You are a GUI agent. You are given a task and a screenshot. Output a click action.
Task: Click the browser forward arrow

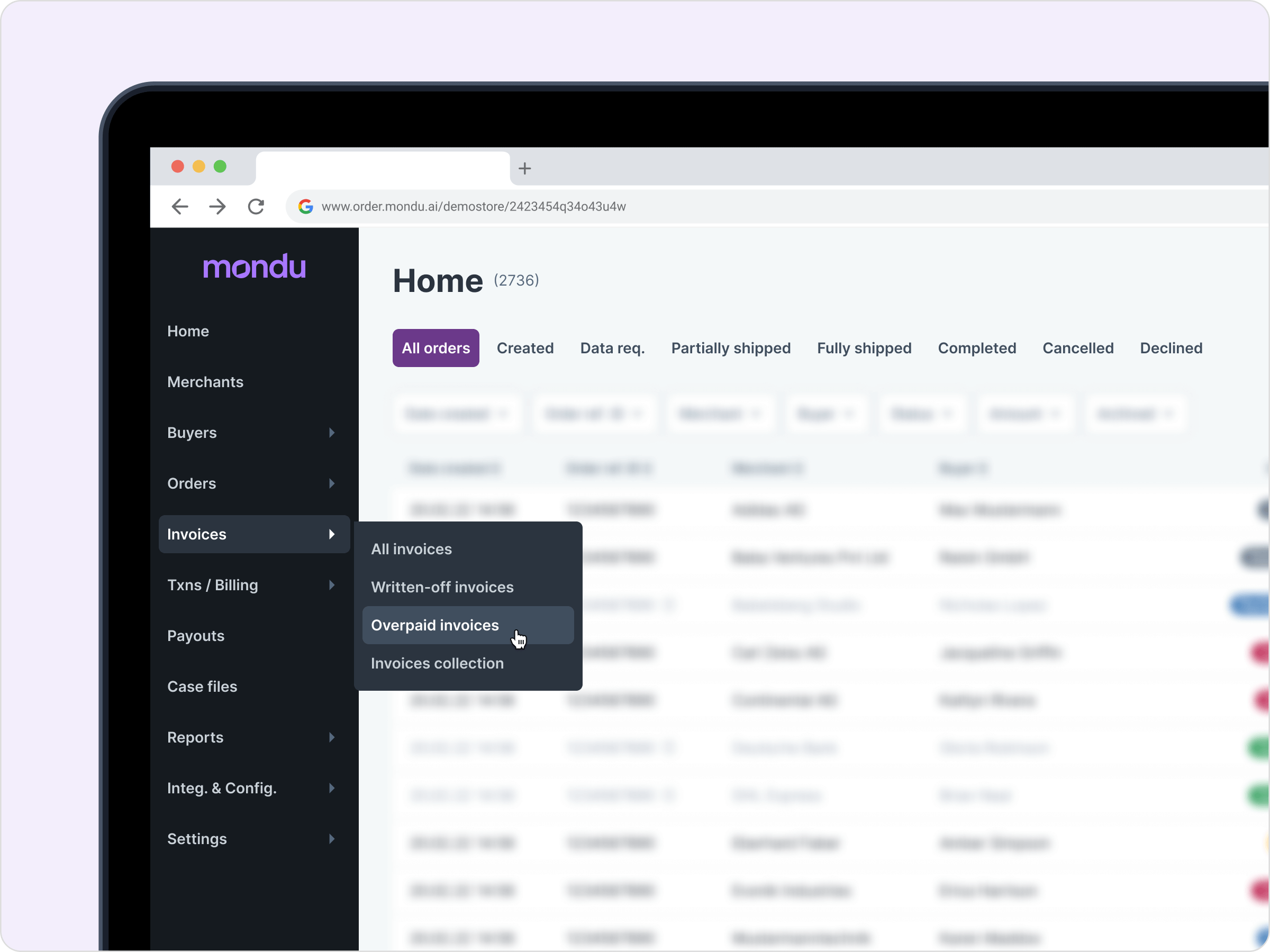(x=217, y=207)
